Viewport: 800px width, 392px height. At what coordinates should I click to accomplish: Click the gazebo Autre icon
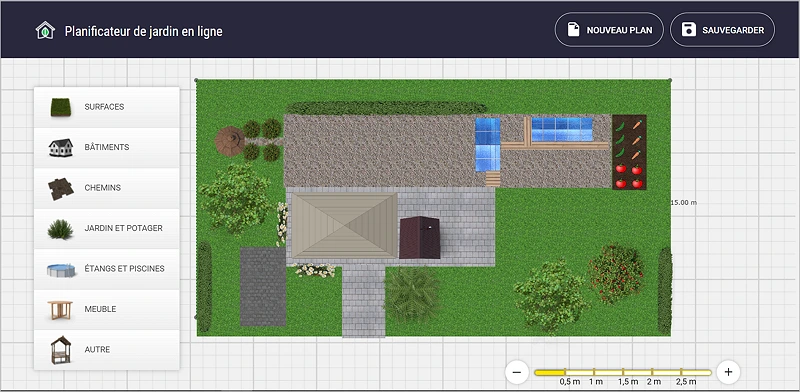tap(61, 350)
